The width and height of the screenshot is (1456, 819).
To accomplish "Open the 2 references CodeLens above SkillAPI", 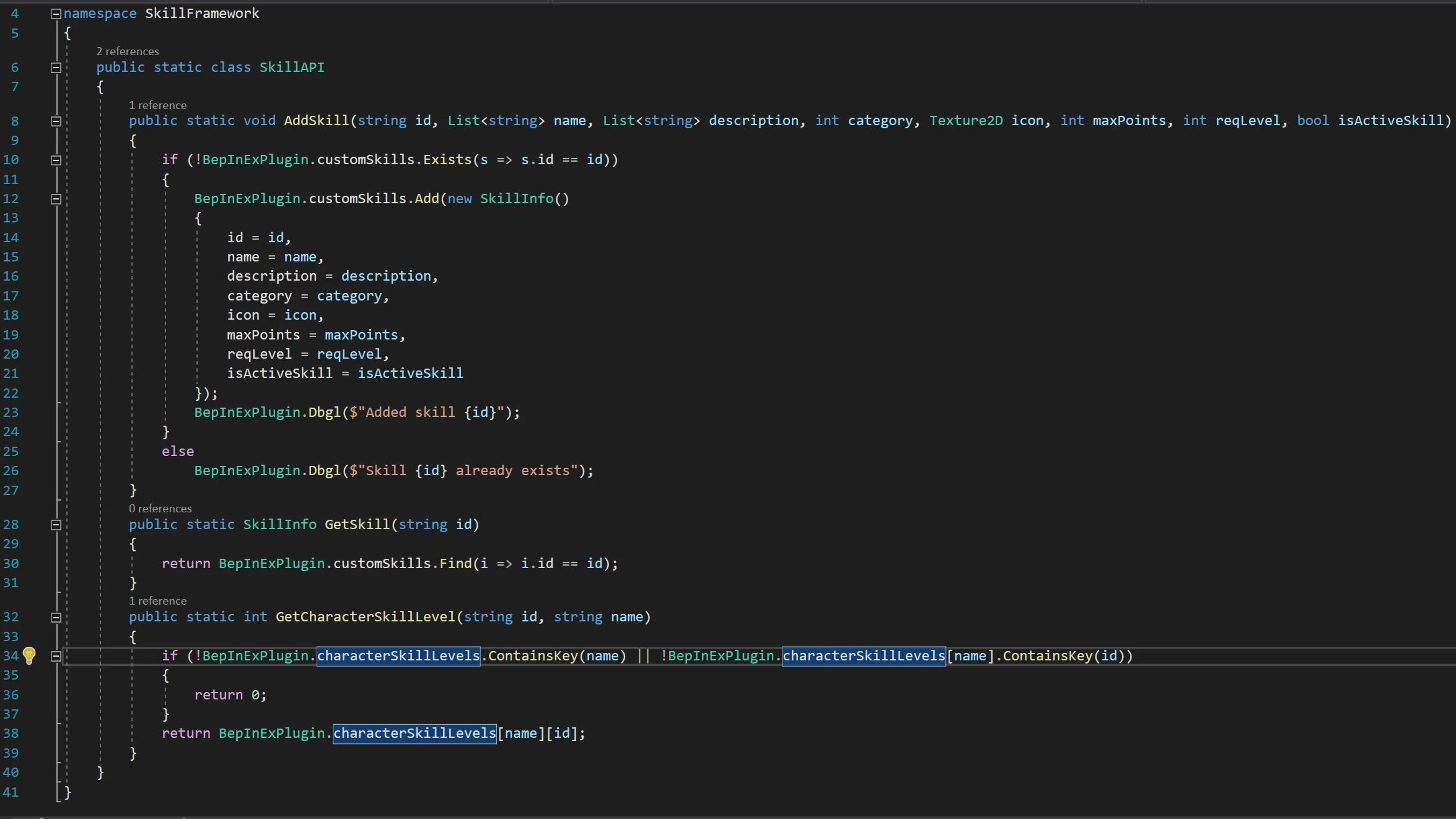I will point(128,51).
